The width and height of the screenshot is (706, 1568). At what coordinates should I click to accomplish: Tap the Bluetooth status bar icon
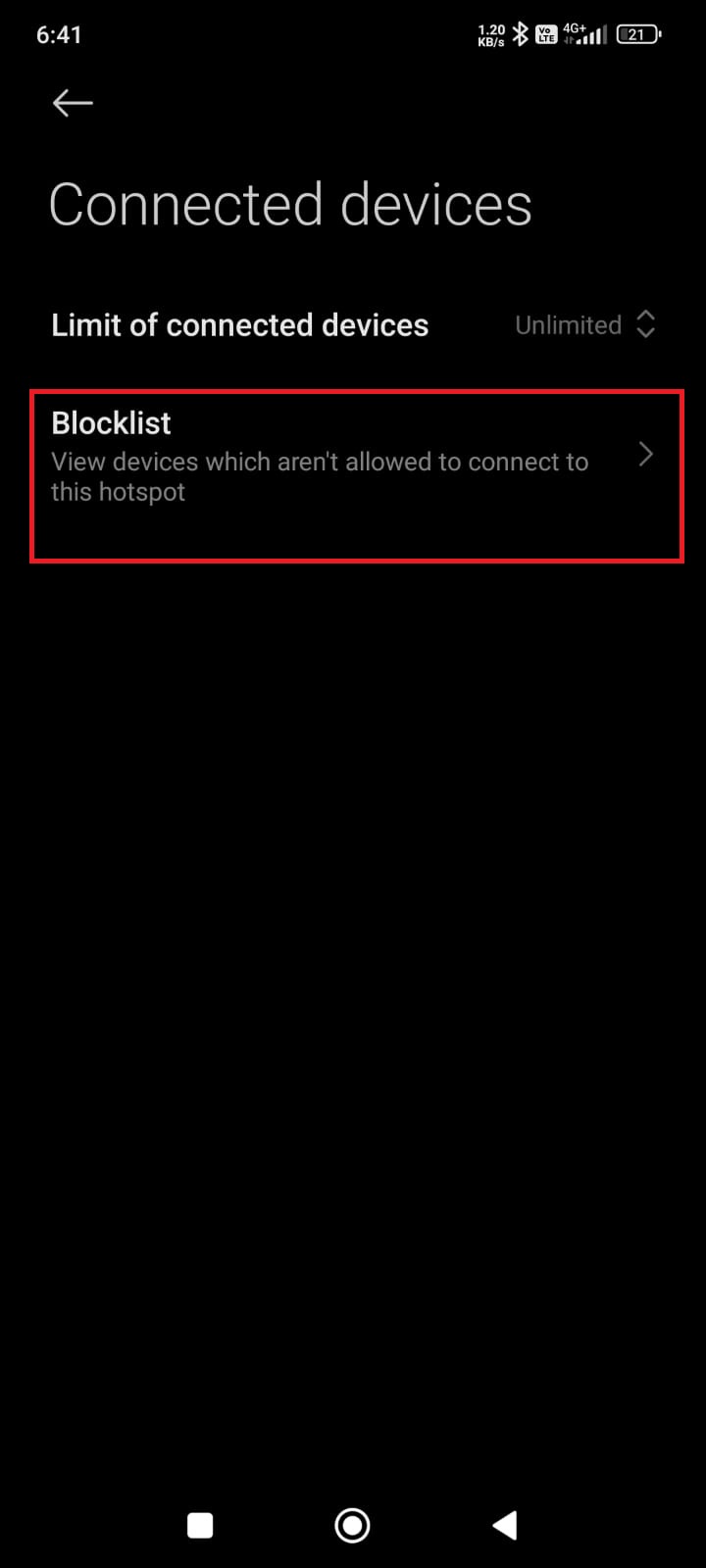pyautogui.click(x=521, y=34)
